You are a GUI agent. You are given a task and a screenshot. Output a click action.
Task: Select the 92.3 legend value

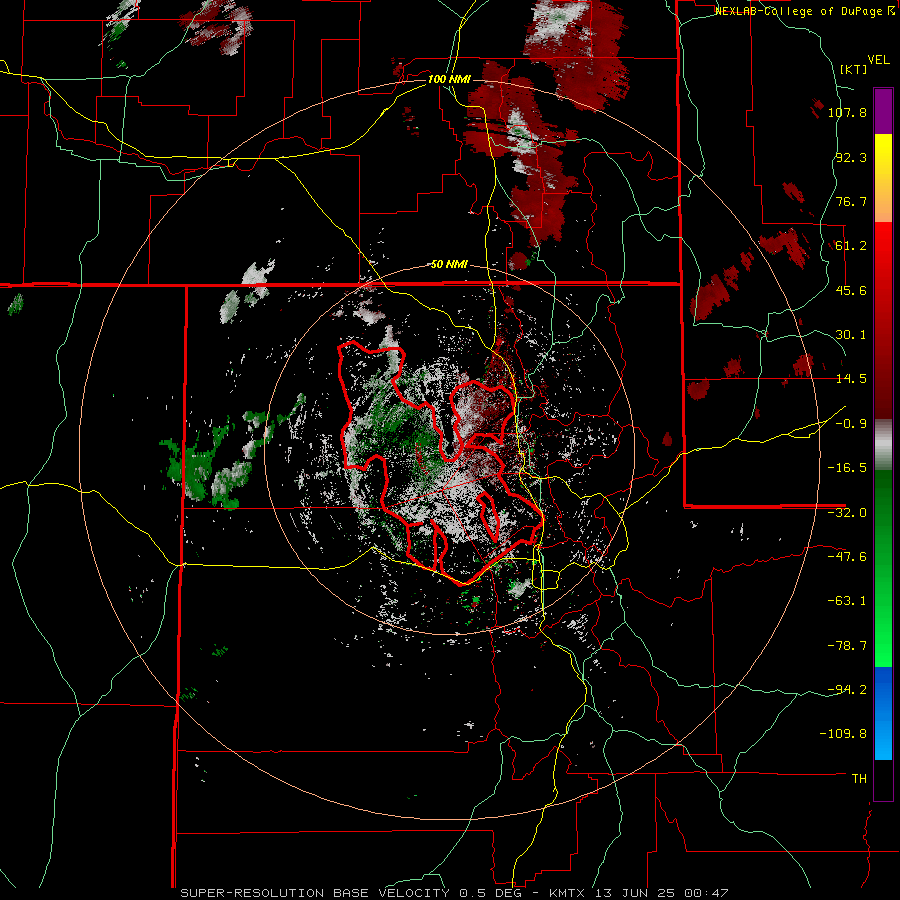pos(851,157)
